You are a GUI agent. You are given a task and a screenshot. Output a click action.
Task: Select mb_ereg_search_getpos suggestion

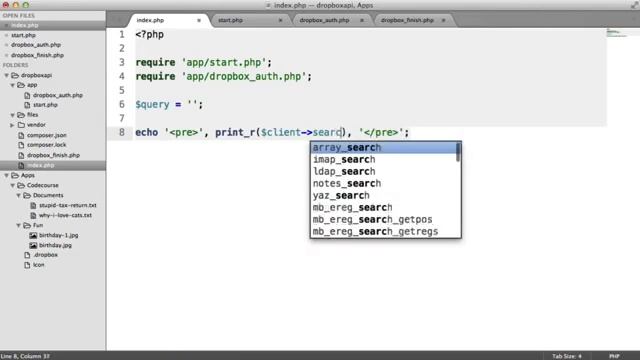383,219
